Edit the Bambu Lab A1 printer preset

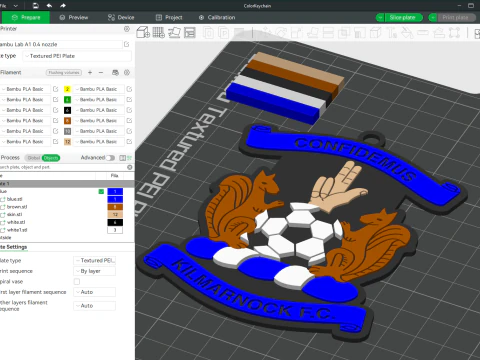(x=127, y=44)
